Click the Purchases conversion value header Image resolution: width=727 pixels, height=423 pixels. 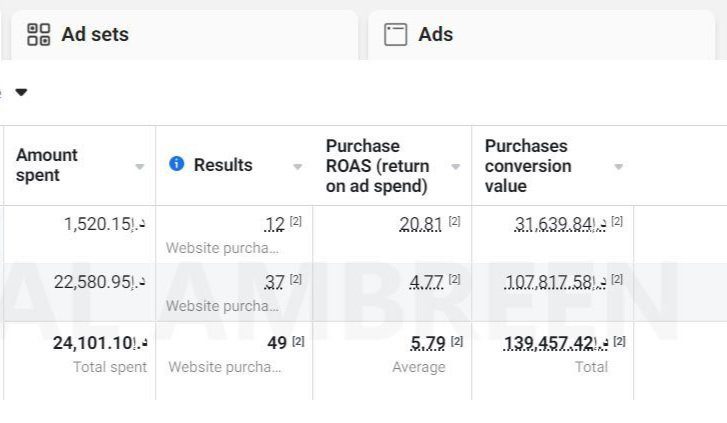click(528, 166)
